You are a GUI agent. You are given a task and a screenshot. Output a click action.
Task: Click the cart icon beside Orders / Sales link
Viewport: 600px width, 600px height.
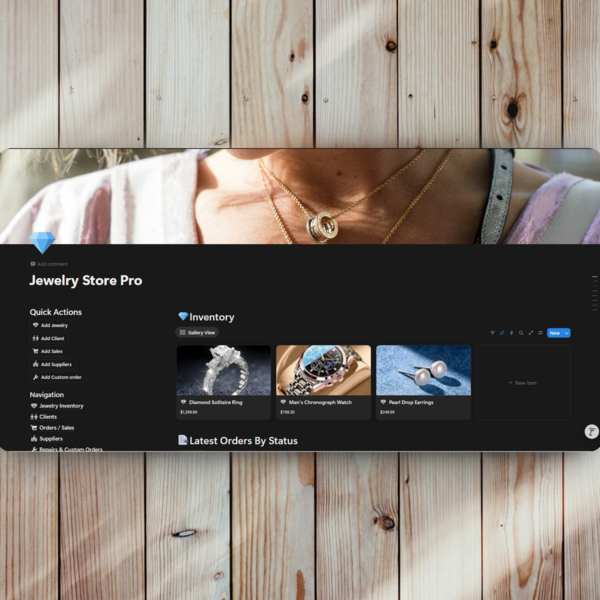point(34,428)
